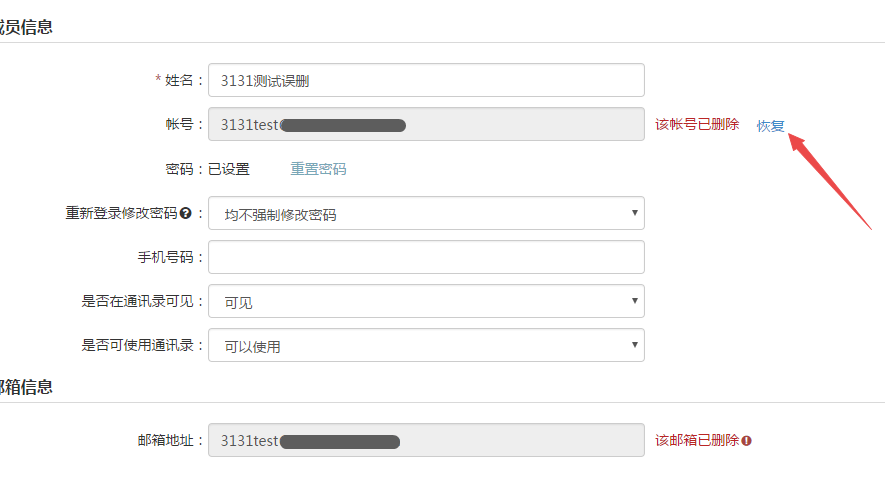The height and width of the screenshot is (477, 885).
Task: Click the red 该邮箱已删除 notice text
Action: click(697, 440)
